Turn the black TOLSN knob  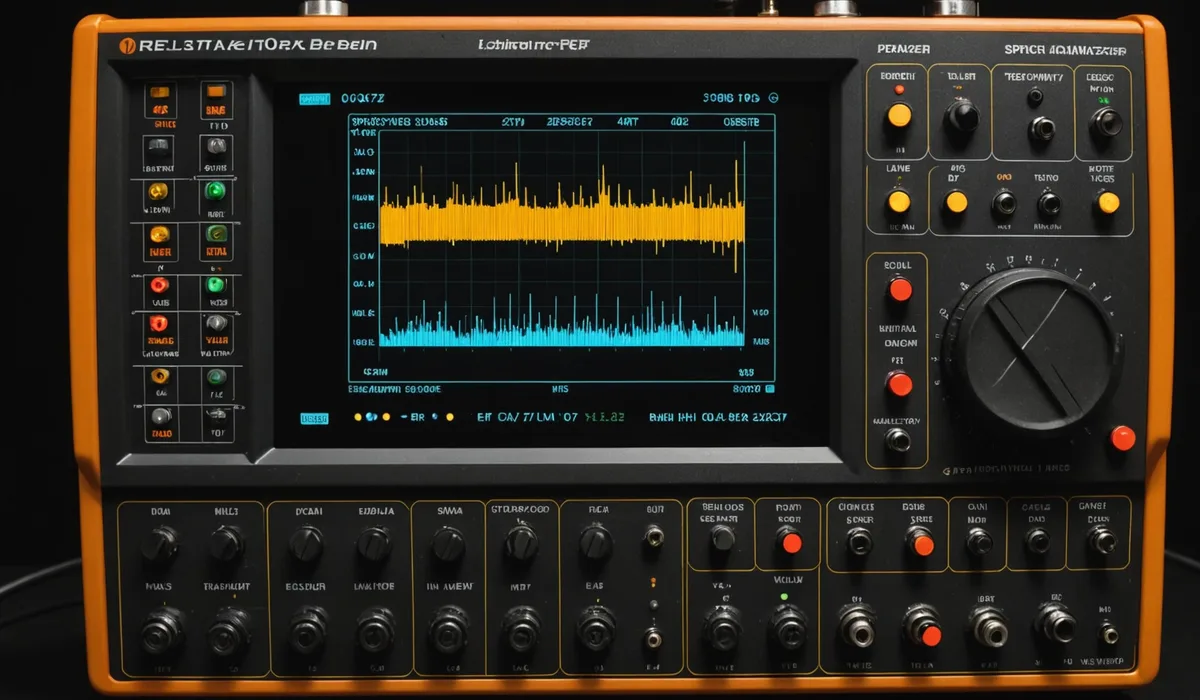pos(962,116)
